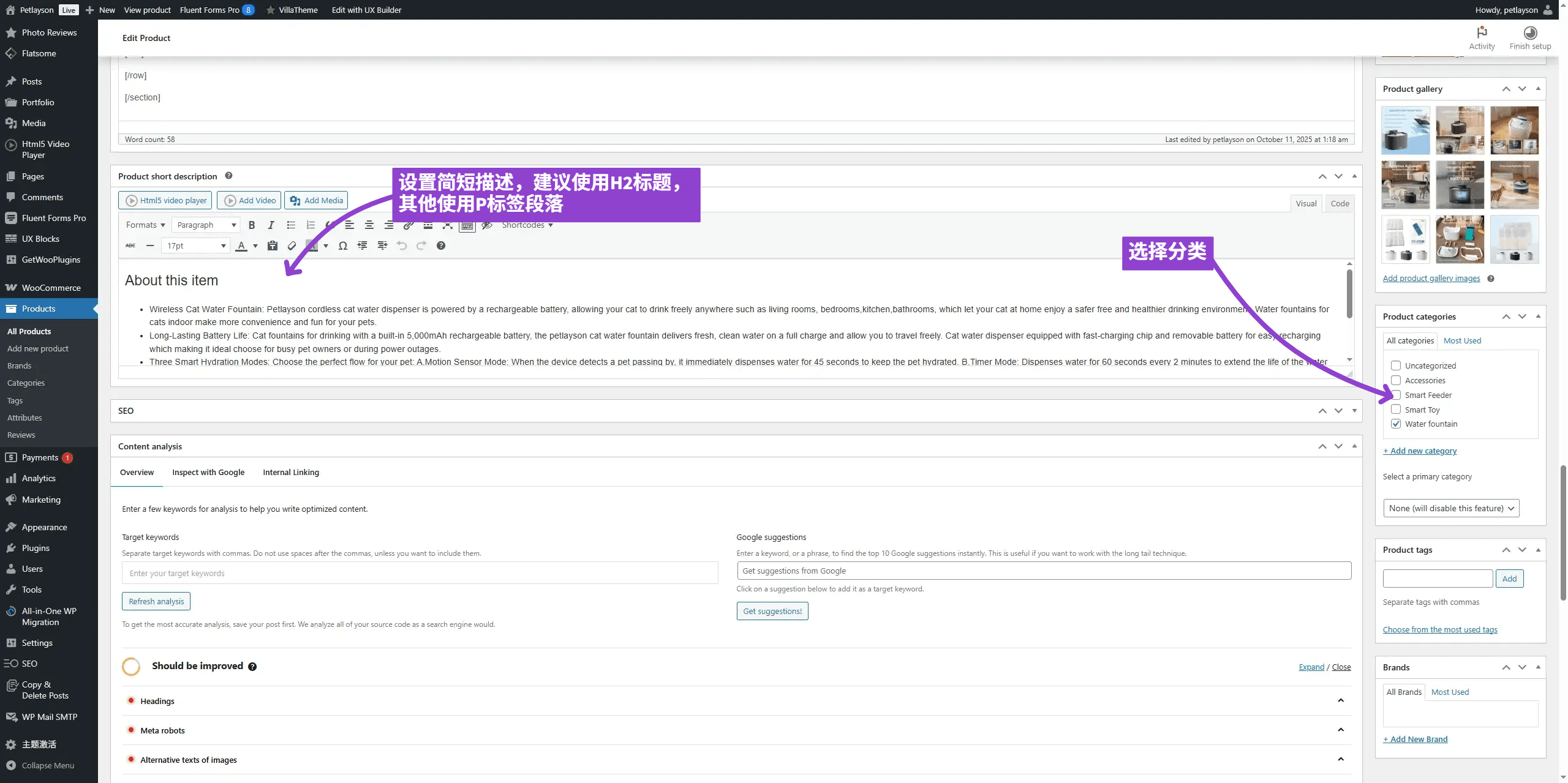Insert a horizontal line from the toolbar
1568x783 pixels.
(150, 246)
